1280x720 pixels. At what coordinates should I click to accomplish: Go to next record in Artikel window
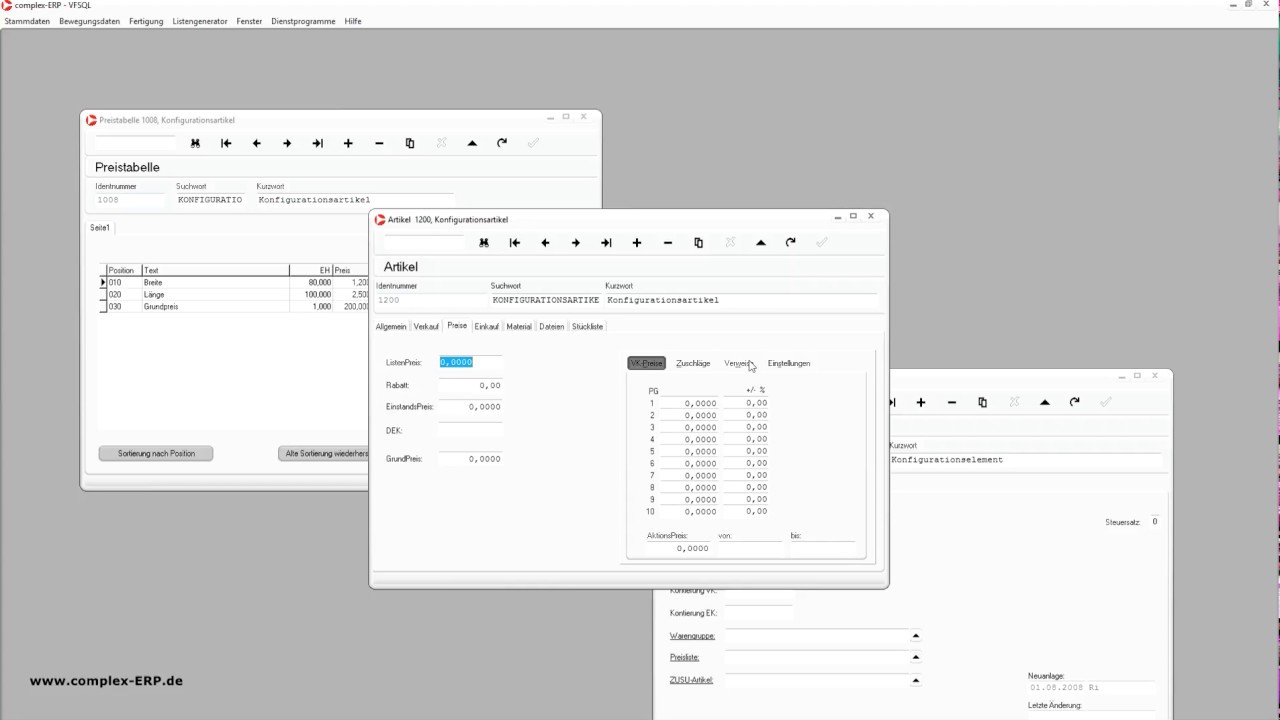(x=576, y=243)
